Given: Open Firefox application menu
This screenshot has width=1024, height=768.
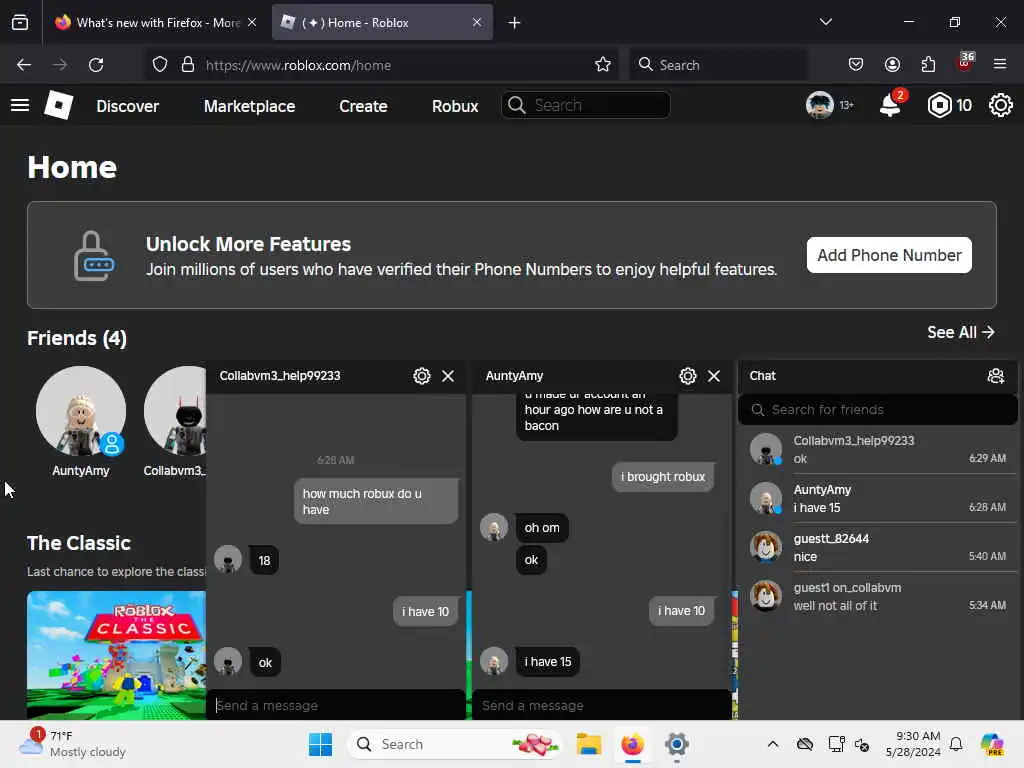Looking at the screenshot, I should pyautogui.click(x=1000, y=65).
